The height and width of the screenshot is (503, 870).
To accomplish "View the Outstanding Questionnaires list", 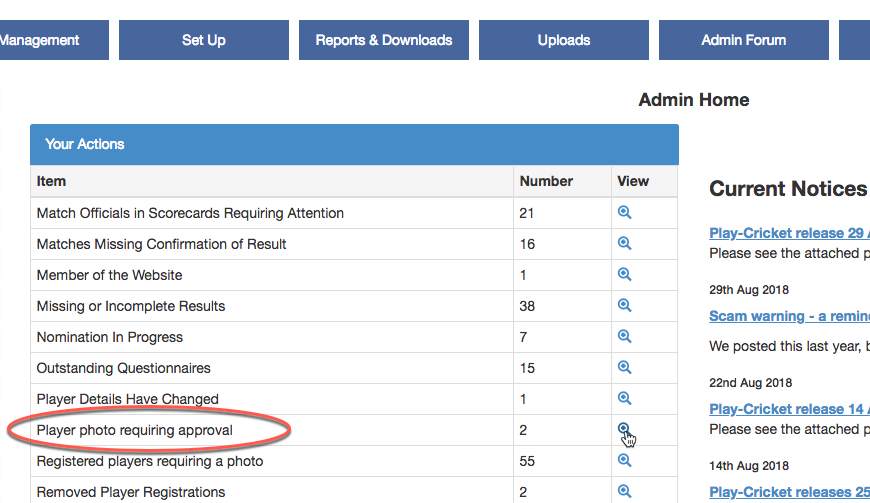I will pos(624,368).
